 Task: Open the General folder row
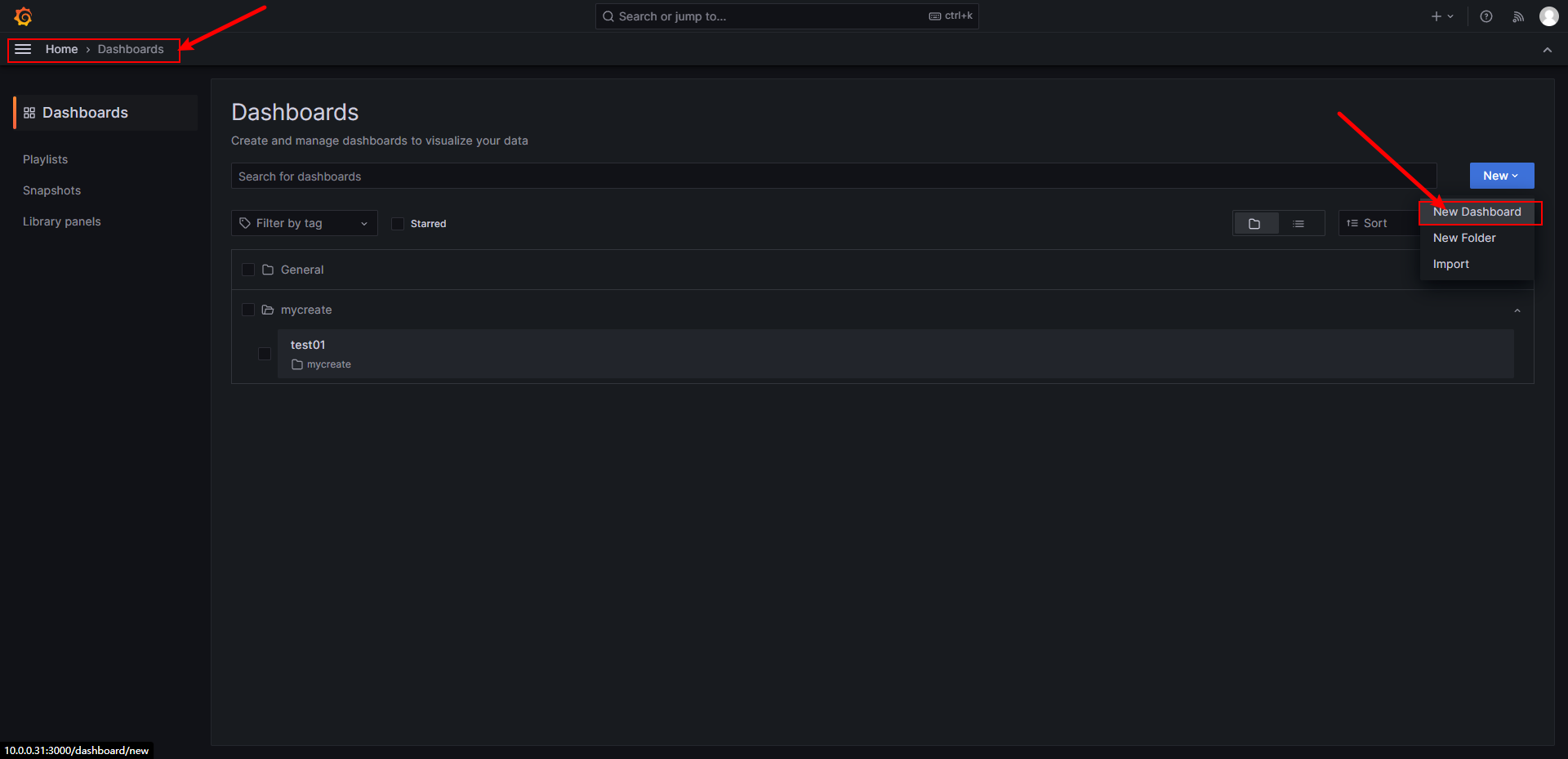tap(882, 270)
